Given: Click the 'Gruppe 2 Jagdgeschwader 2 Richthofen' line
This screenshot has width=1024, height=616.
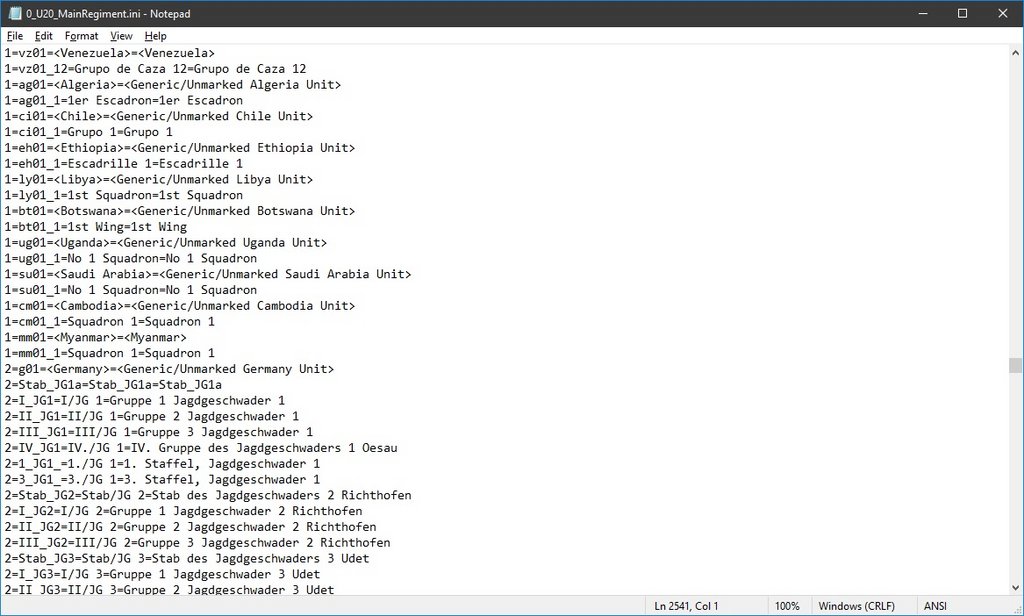Looking at the screenshot, I should tap(190, 527).
